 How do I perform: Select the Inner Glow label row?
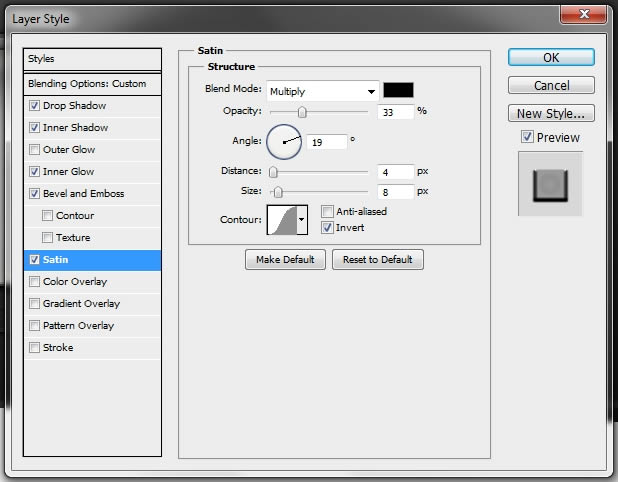[x=69, y=172]
